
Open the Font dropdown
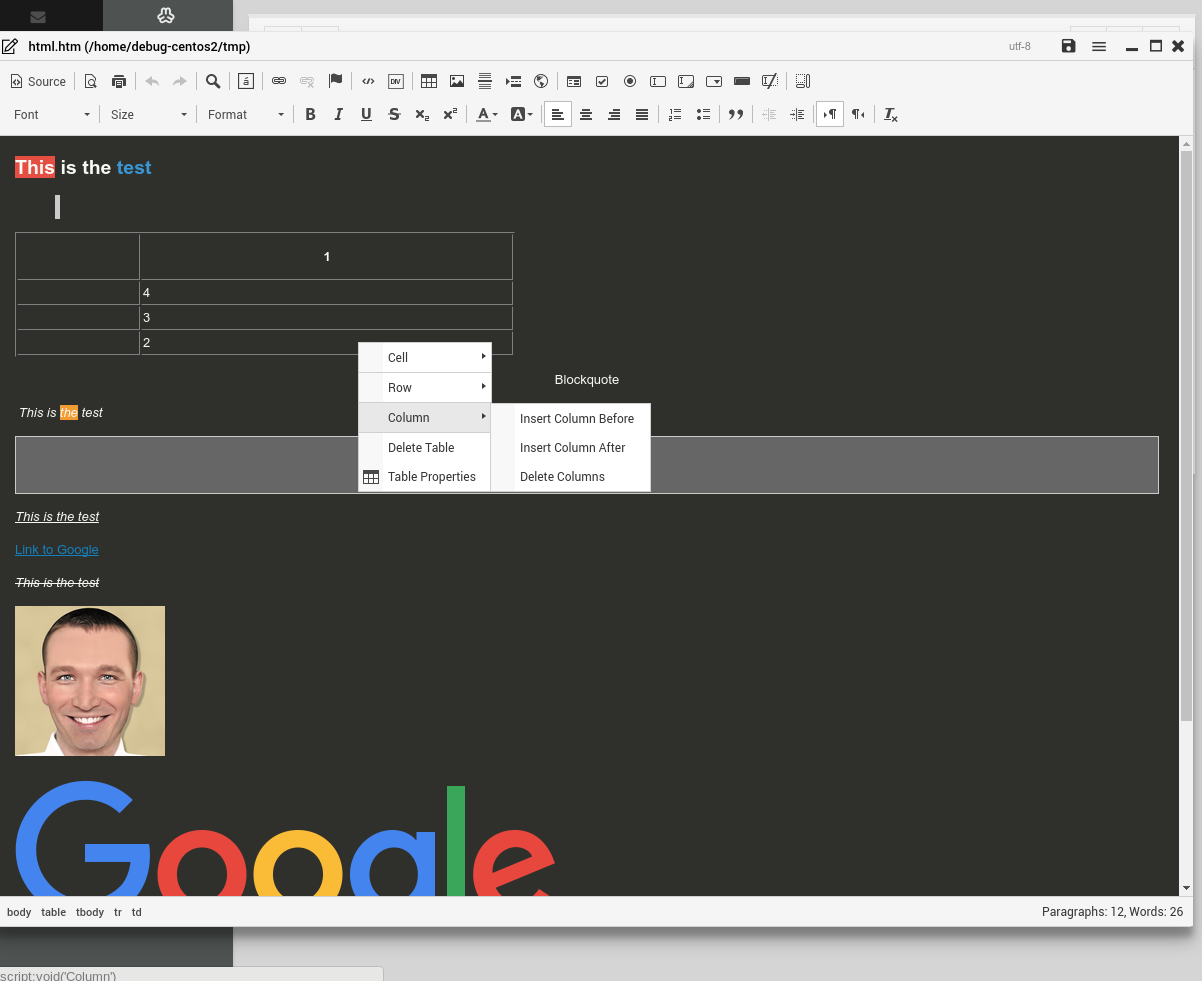50,114
